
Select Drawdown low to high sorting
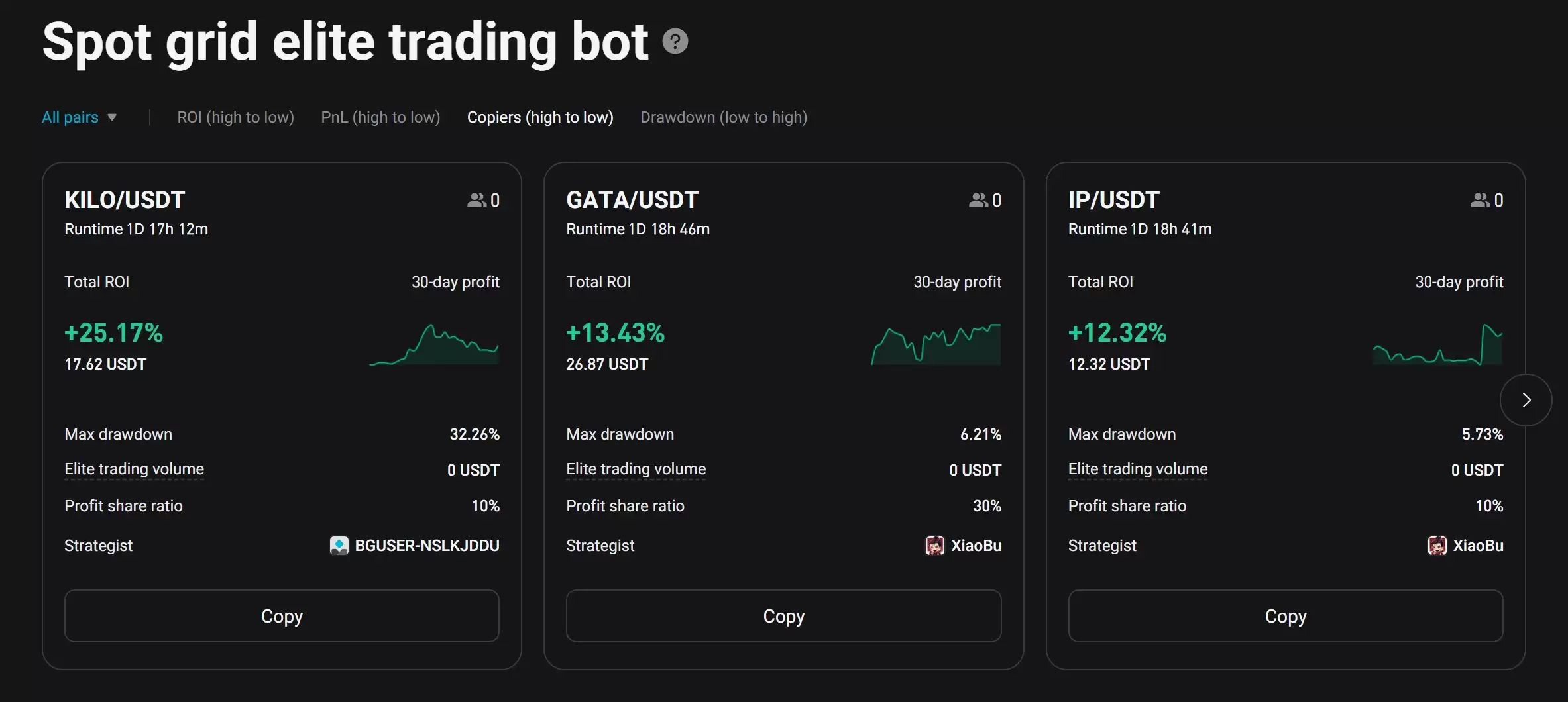(x=724, y=117)
